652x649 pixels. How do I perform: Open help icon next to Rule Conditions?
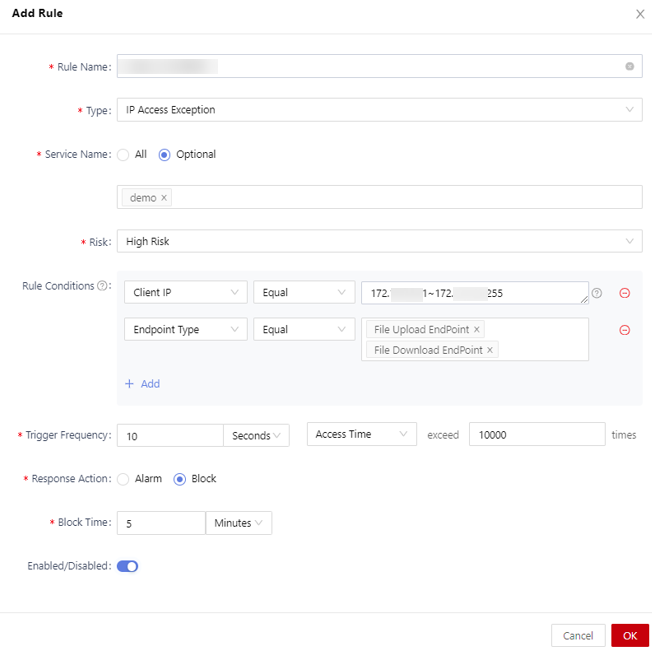(x=102, y=286)
